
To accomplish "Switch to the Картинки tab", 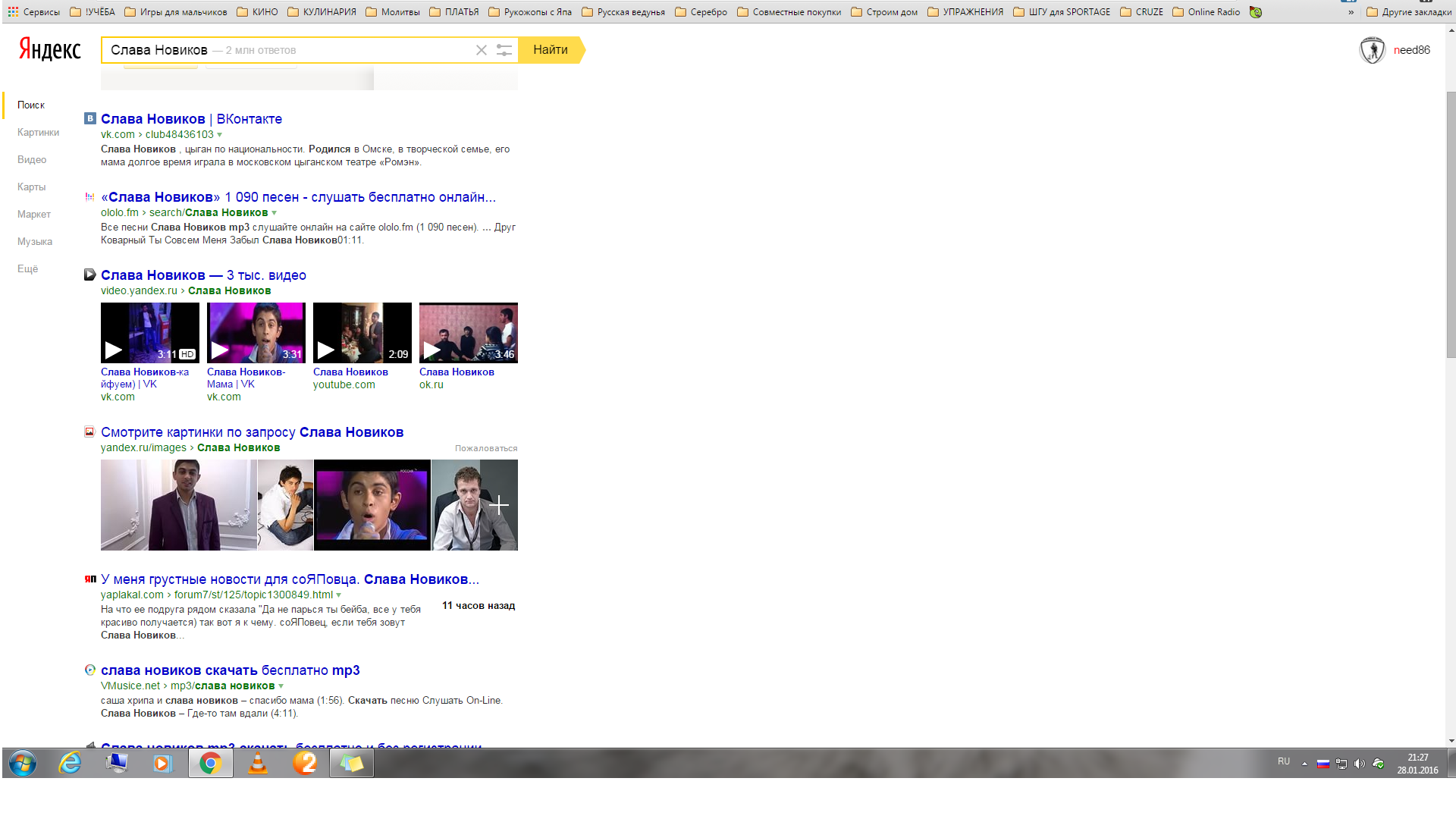I will click(x=38, y=132).
